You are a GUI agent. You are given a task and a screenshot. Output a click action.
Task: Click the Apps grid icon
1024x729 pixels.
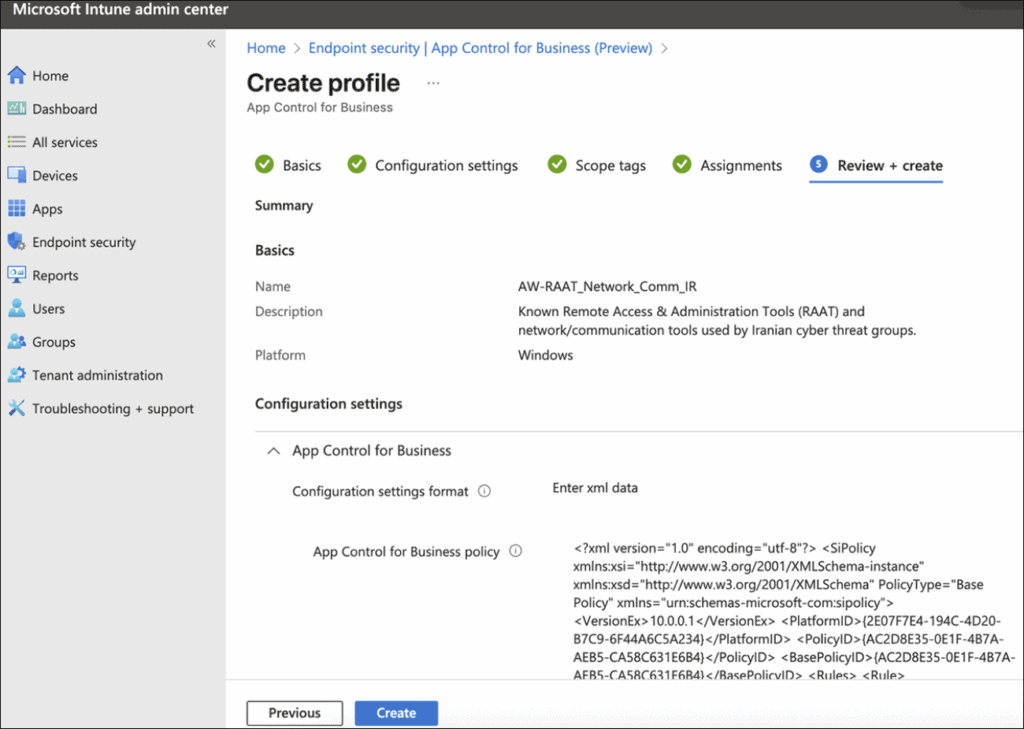tap(17, 208)
